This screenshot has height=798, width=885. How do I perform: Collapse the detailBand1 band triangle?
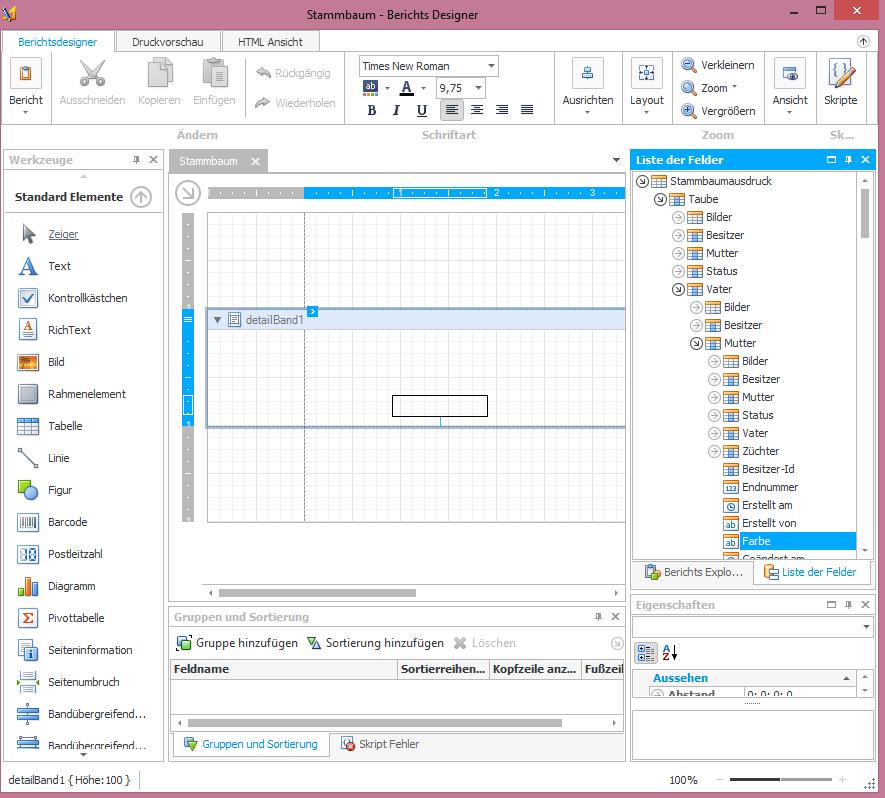[x=217, y=320]
